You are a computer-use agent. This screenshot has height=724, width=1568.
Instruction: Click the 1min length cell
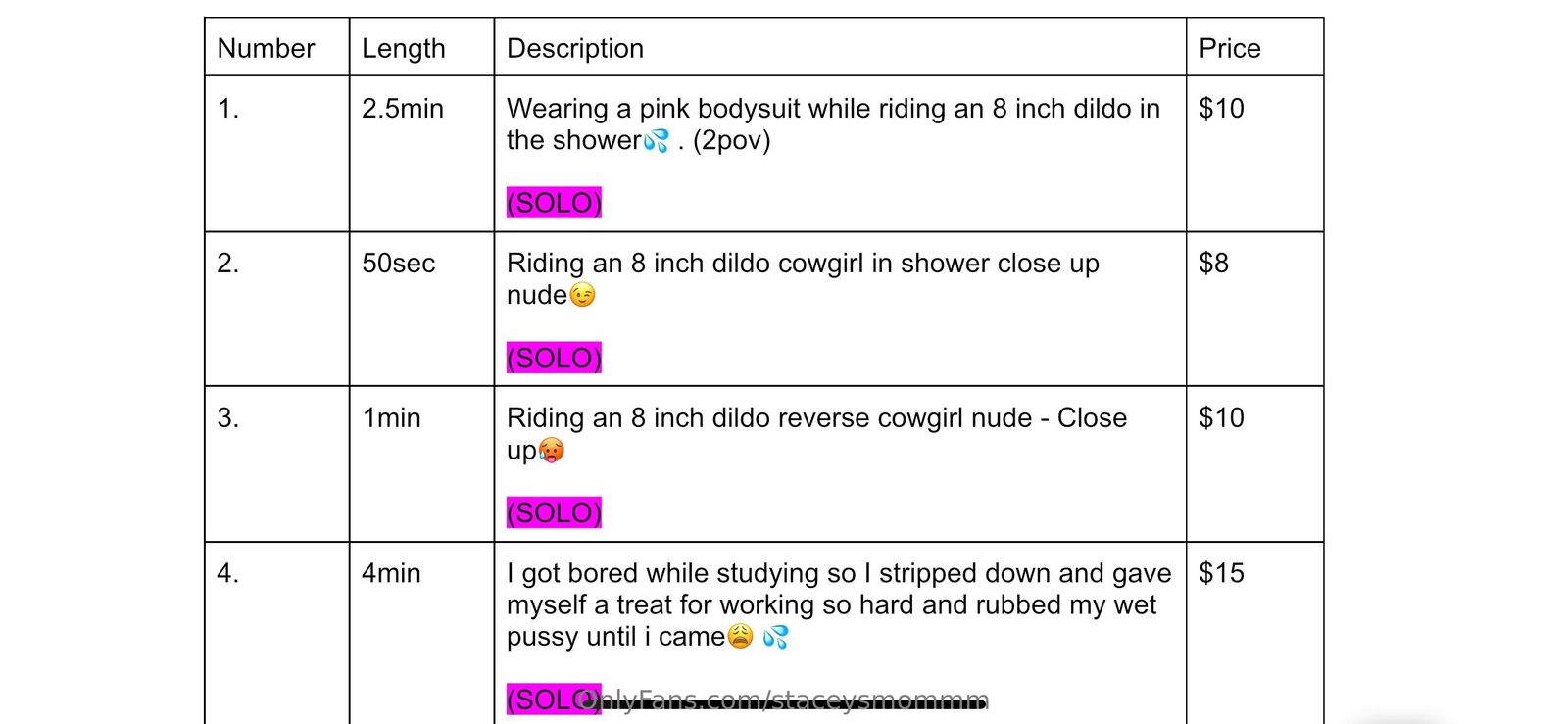[391, 418]
